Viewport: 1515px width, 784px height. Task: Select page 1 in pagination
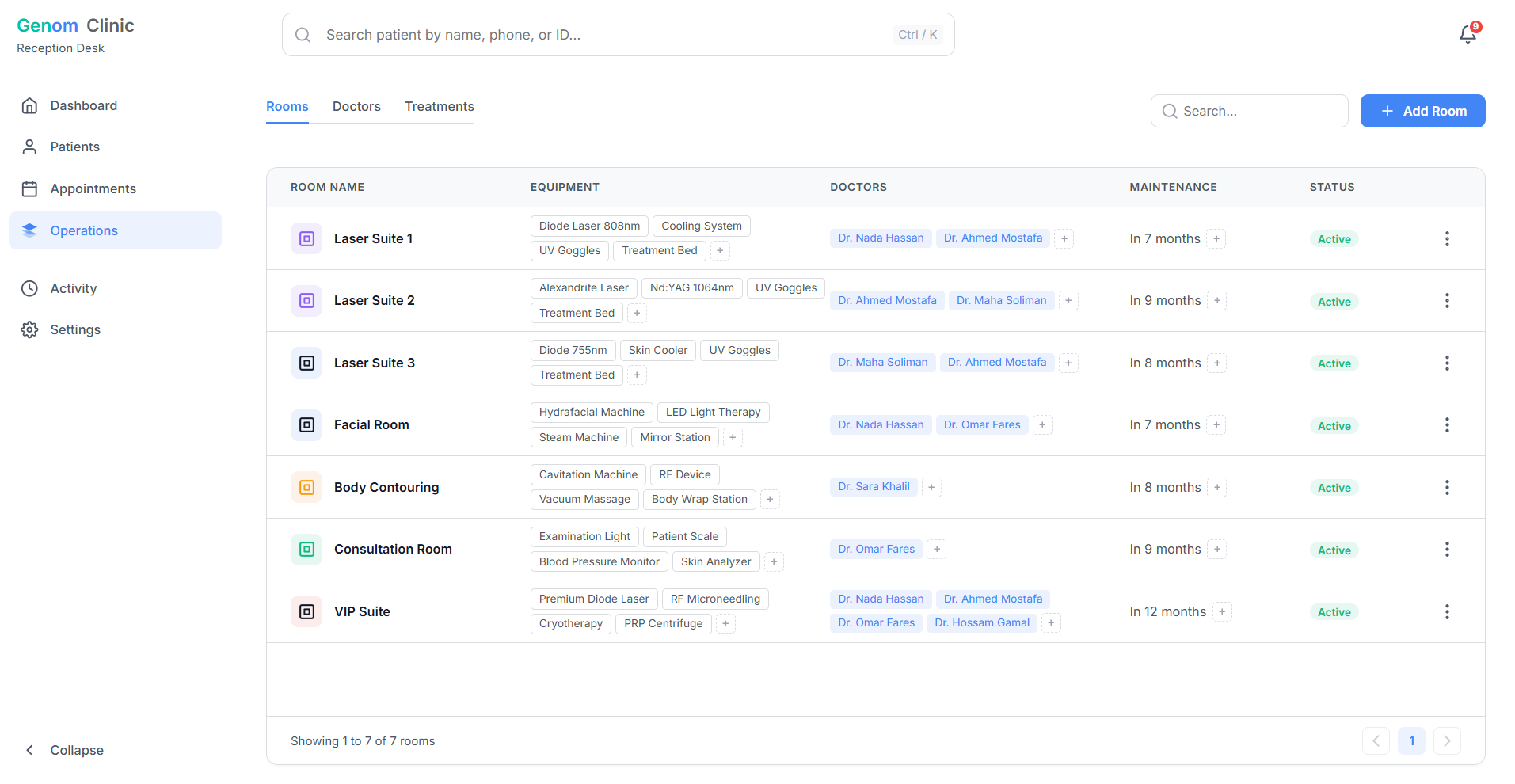click(1411, 741)
